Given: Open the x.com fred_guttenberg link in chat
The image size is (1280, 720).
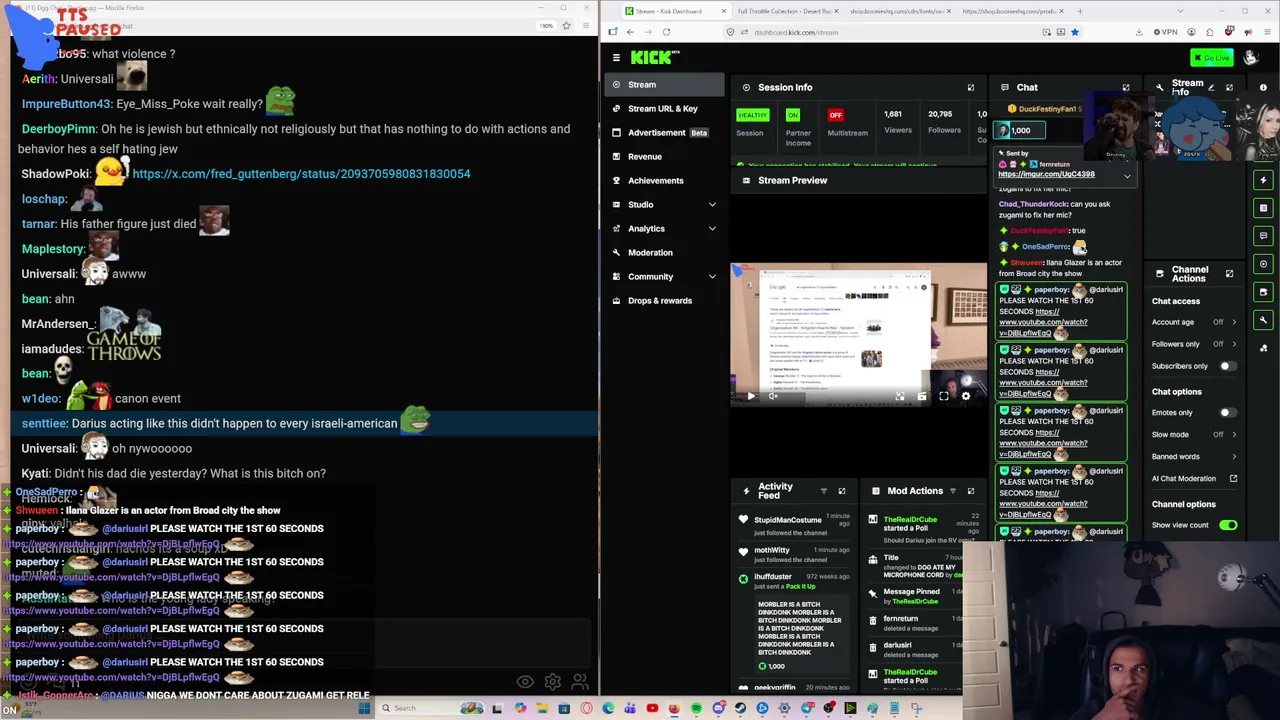Looking at the screenshot, I should tap(301, 174).
